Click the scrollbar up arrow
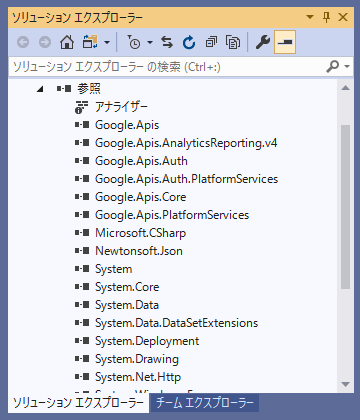The height and width of the screenshot is (420, 360). tap(346, 88)
